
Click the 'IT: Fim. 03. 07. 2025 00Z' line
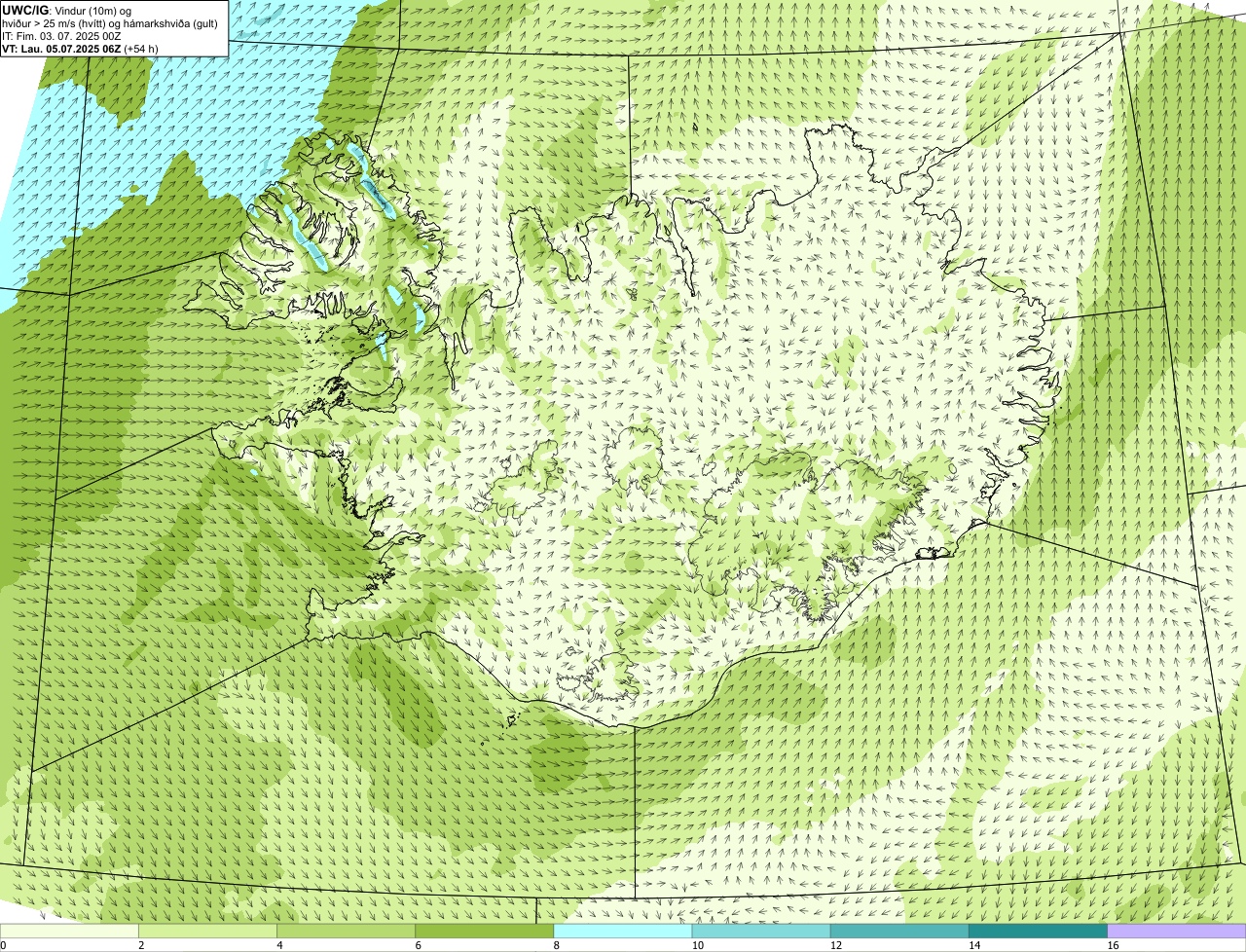[x=61, y=35]
